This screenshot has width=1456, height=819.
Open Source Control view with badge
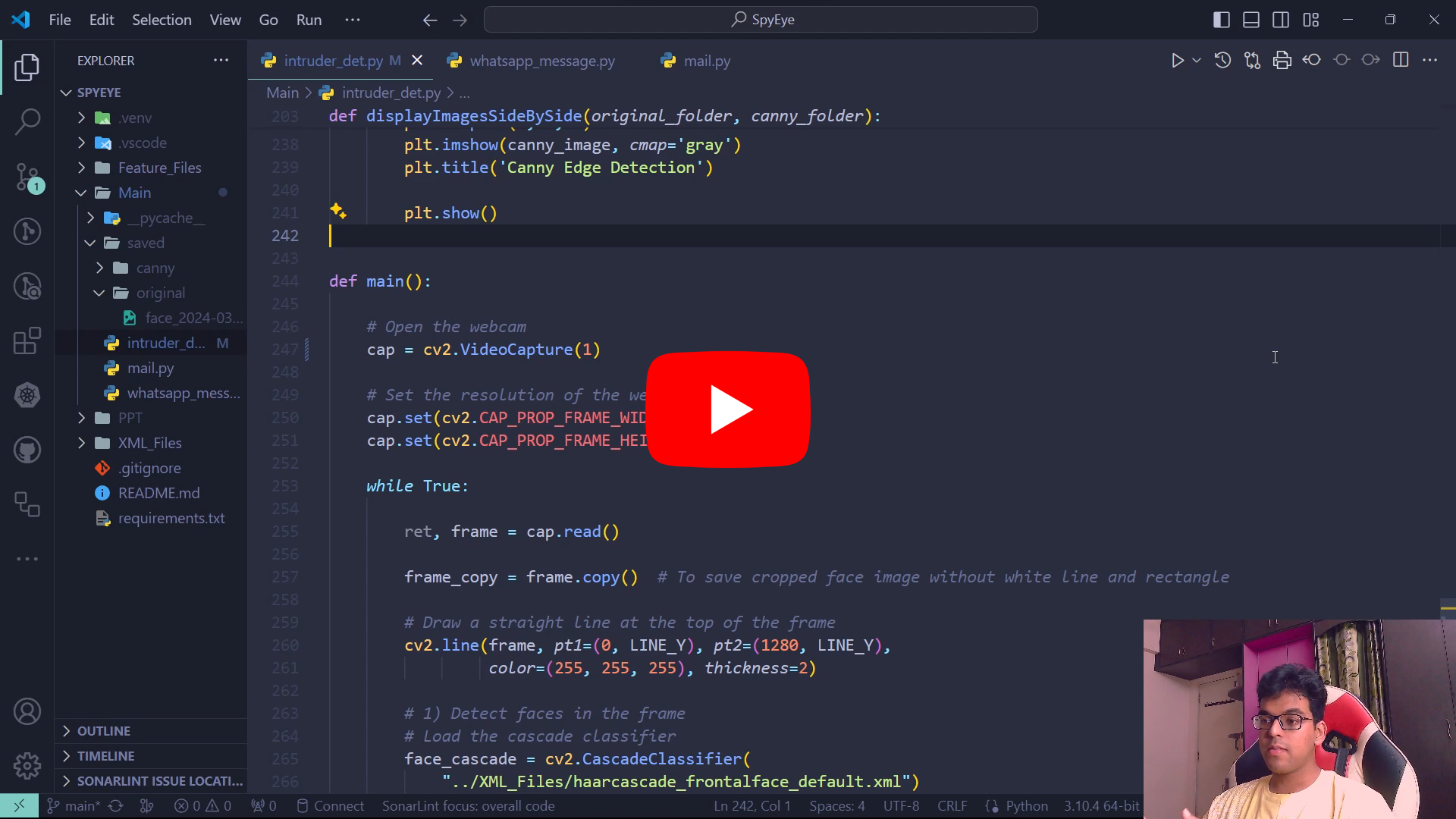click(x=27, y=177)
